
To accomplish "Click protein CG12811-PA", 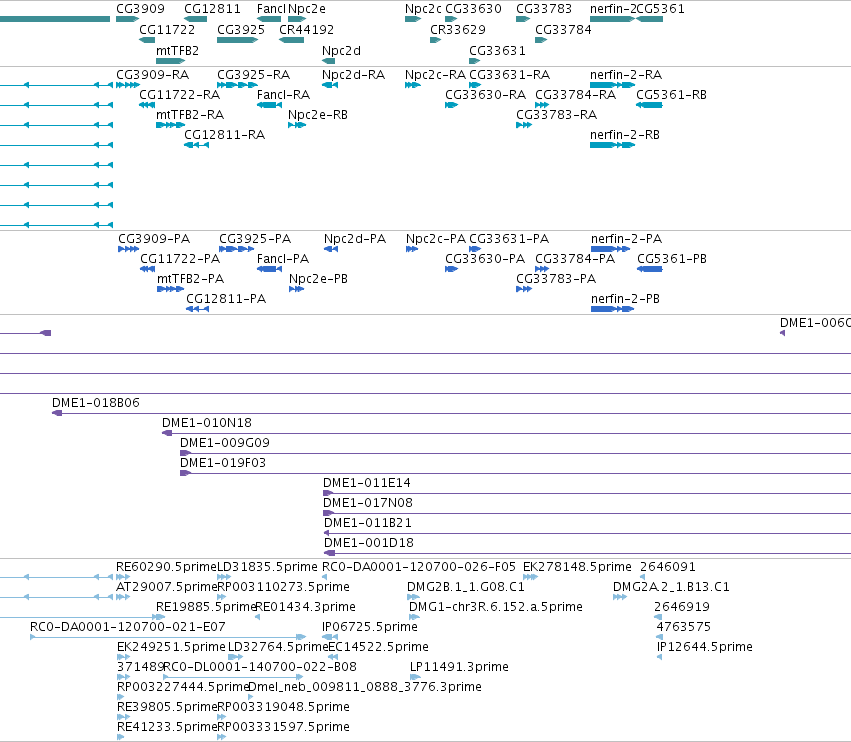I will tap(198, 309).
